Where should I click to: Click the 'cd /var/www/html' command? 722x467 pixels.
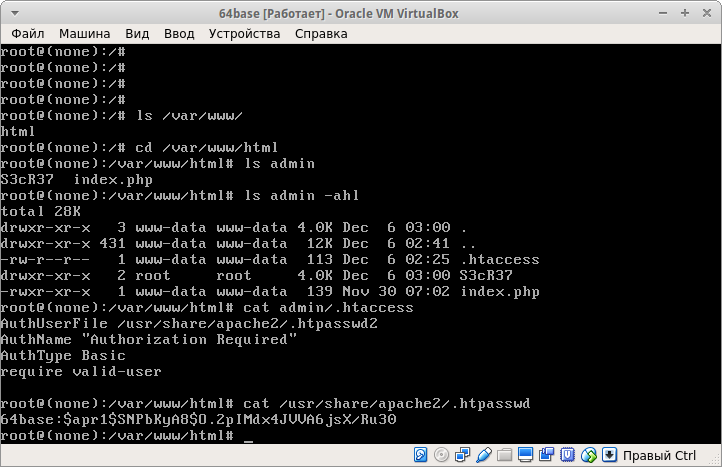click(207, 148)
